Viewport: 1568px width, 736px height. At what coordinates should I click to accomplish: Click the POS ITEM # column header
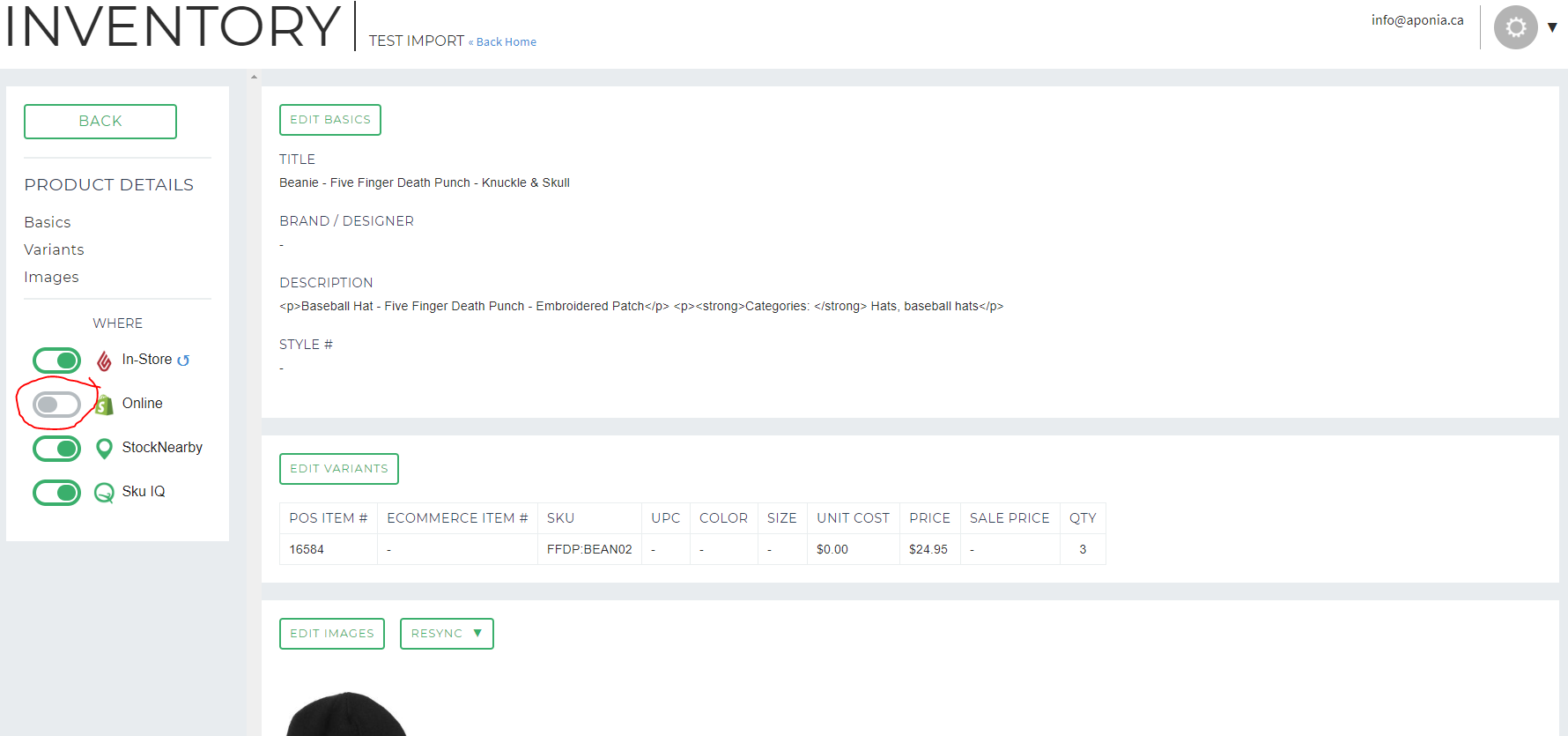click(x=329, y=518)
